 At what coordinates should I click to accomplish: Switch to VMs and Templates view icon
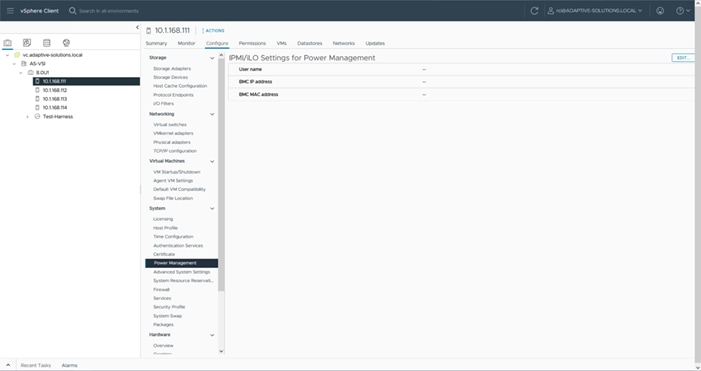point(27,43)
